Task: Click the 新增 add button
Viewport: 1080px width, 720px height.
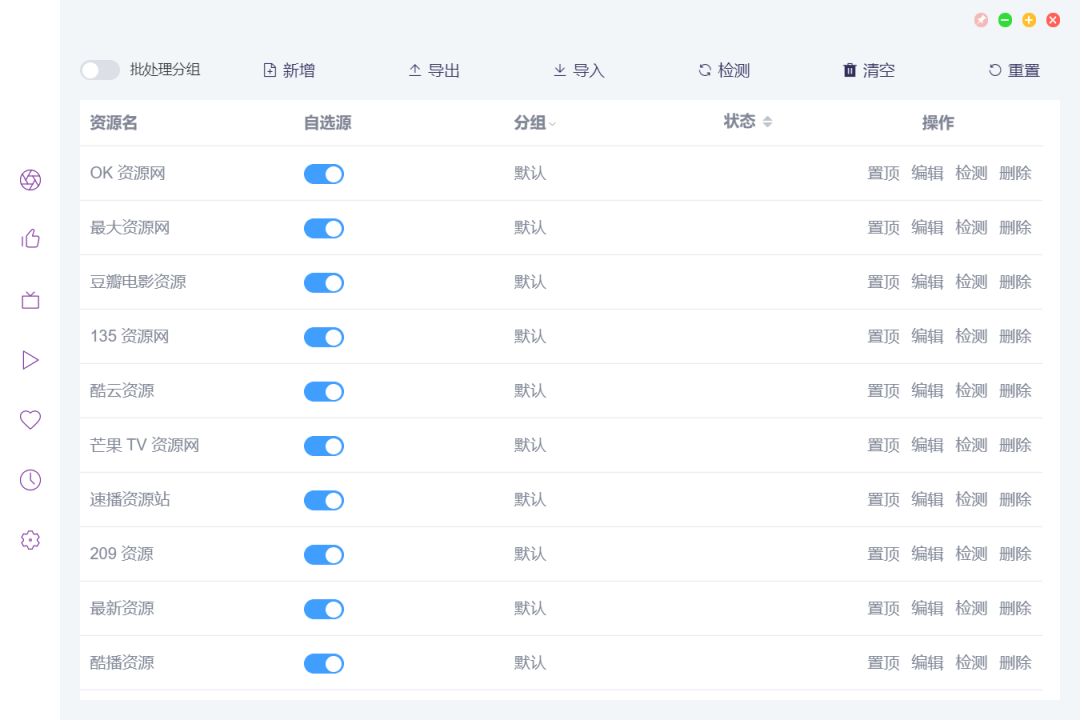Action: click(289, 70)
